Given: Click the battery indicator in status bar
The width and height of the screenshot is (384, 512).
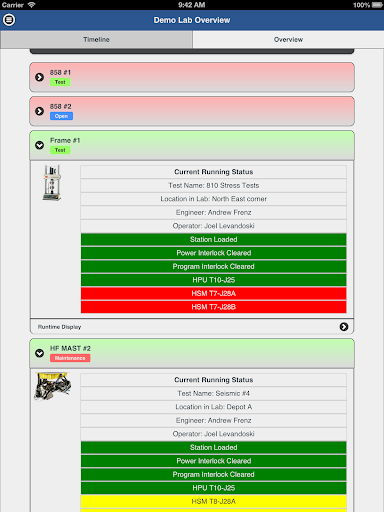Looking at the screenshot, I should 377,5.
